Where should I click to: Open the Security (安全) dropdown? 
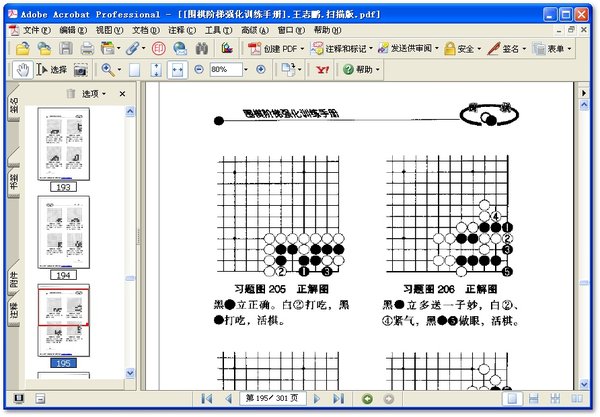(x=462, y=49)
